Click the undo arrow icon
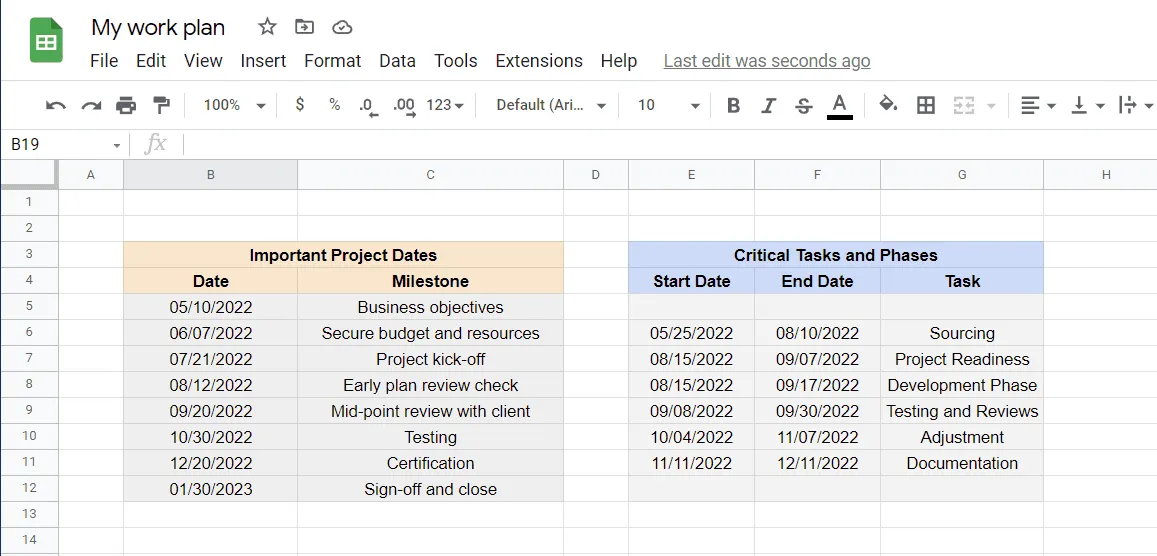The height and width of the screenshot is (556, 1157). pos(57,105)
